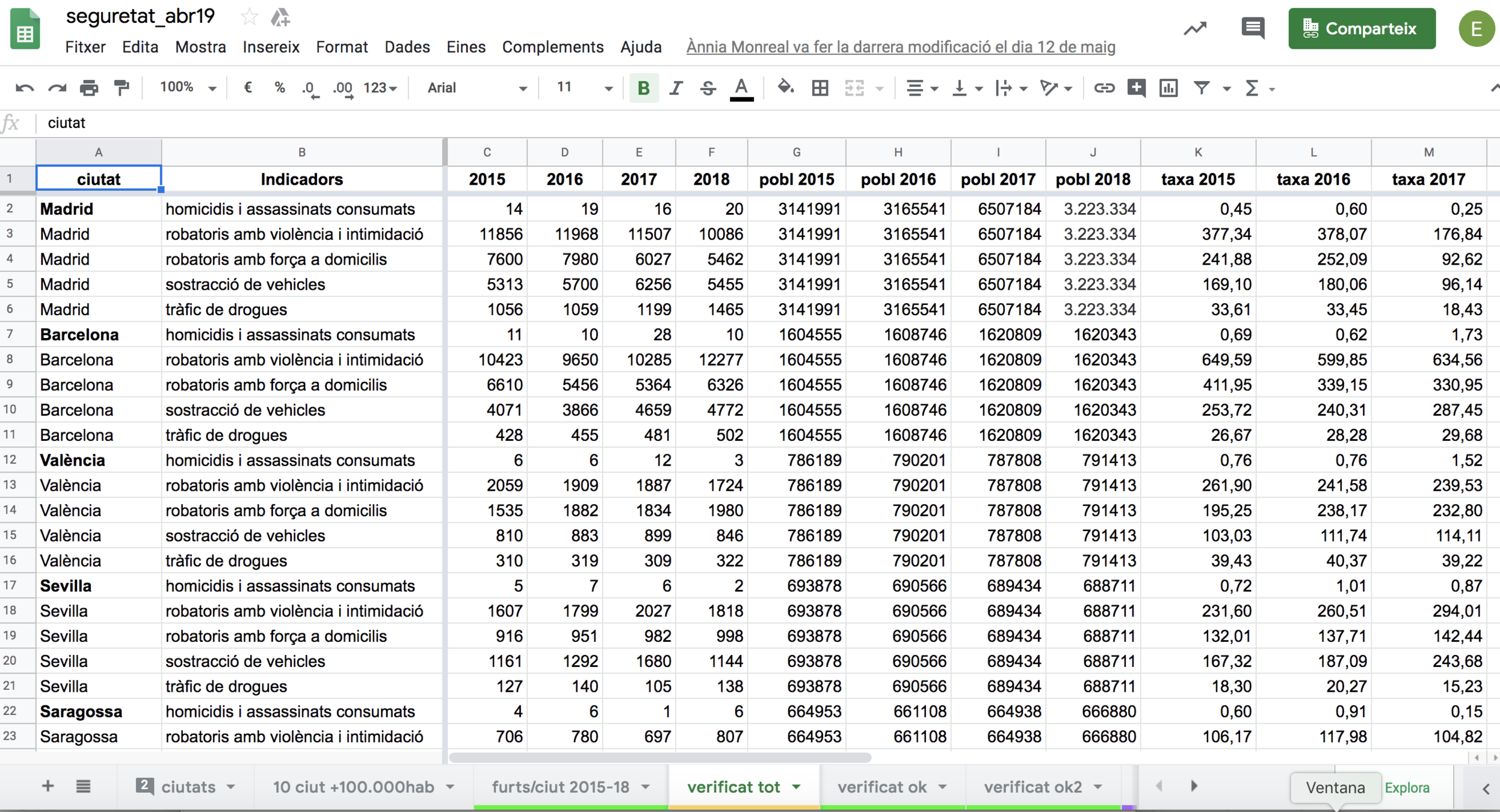The width and height of the screenshot is (1500, 812).
Task: Star the seguretat_abr19 document
Action: point(248,17)
